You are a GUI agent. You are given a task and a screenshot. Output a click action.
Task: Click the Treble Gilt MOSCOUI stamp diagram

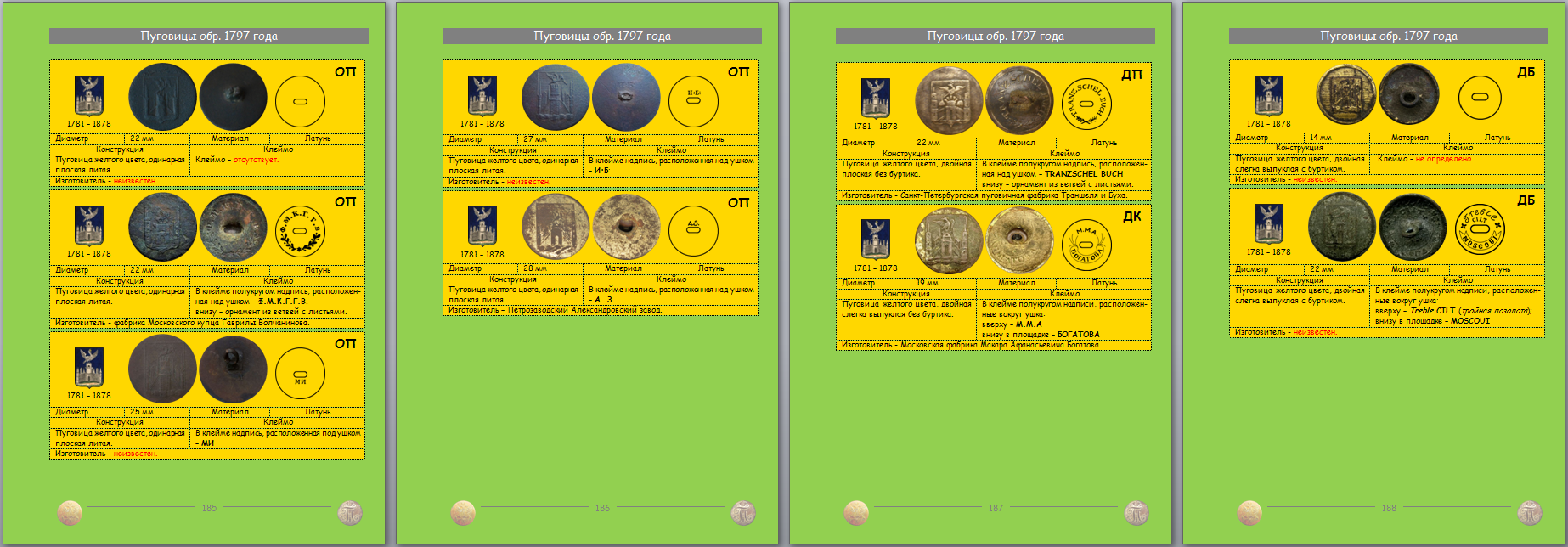(x=1479, y=229)
